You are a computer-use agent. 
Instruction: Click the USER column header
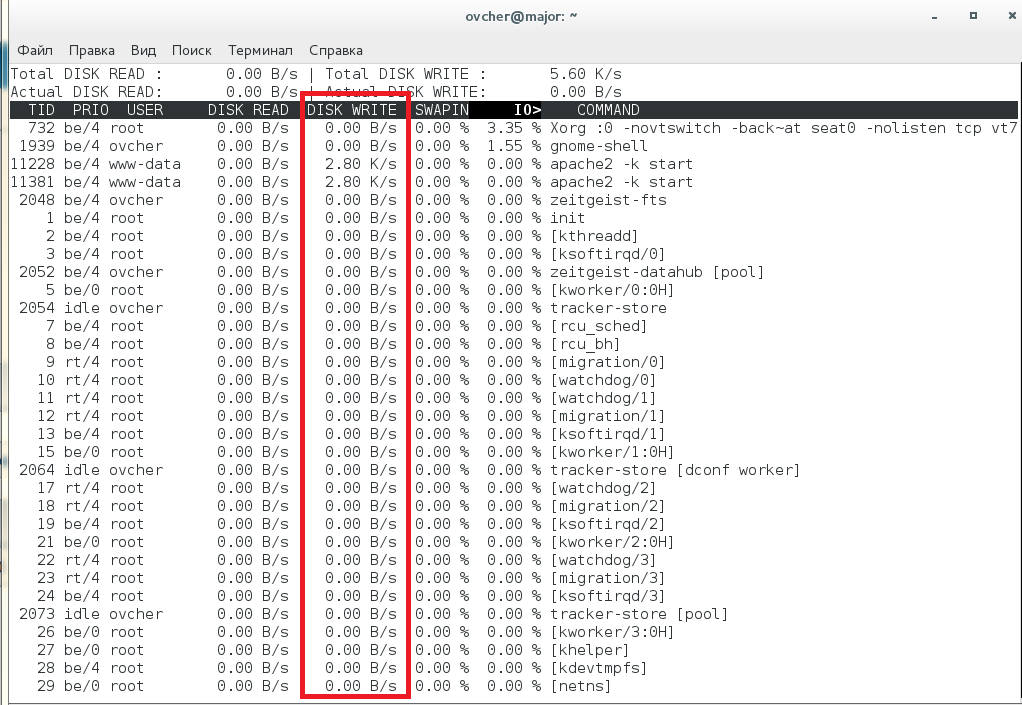pos(145,110)
